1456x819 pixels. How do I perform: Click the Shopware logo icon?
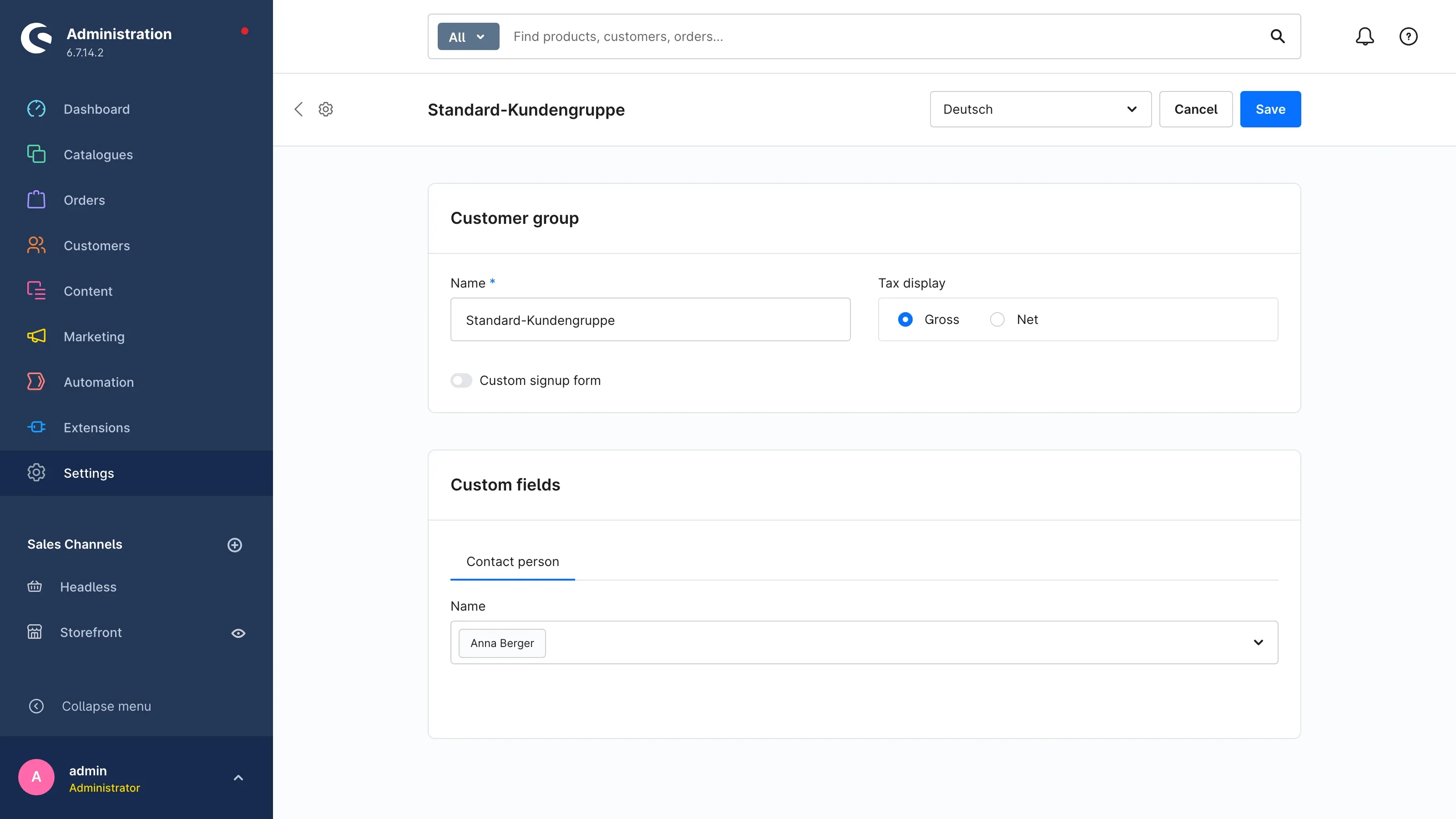36,38
